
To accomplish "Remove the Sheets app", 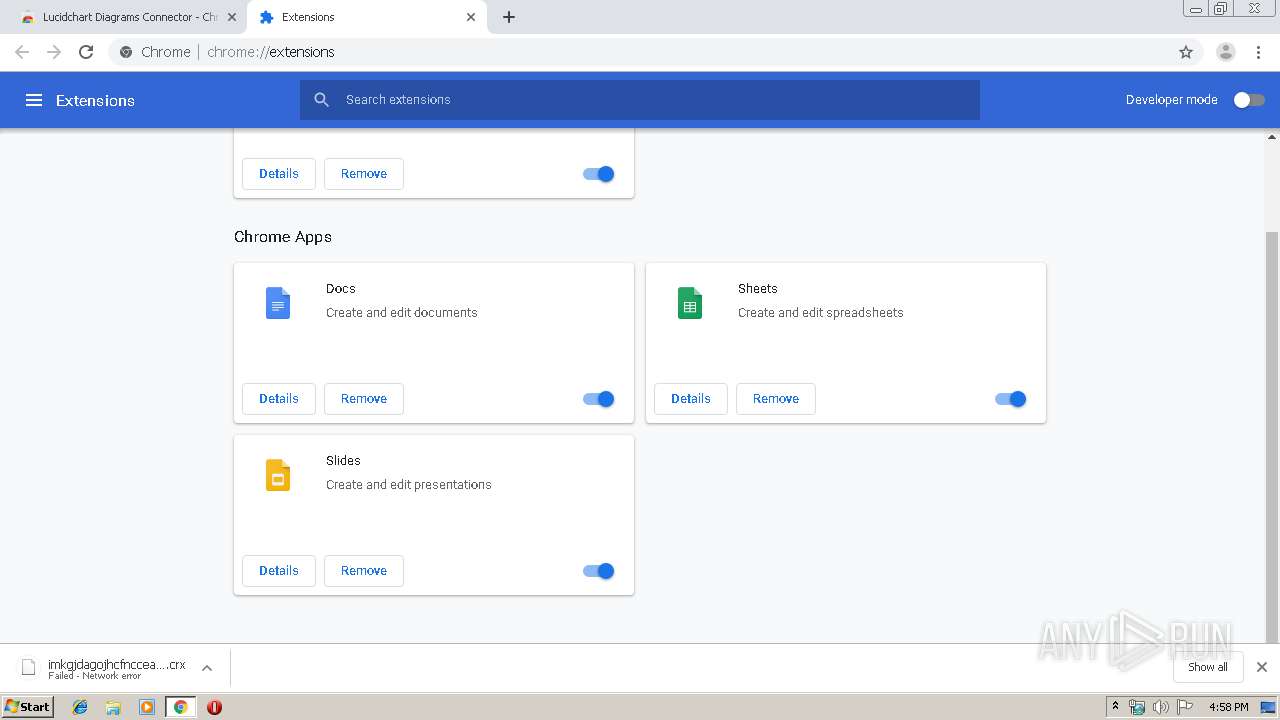I will tap(776, 399).
